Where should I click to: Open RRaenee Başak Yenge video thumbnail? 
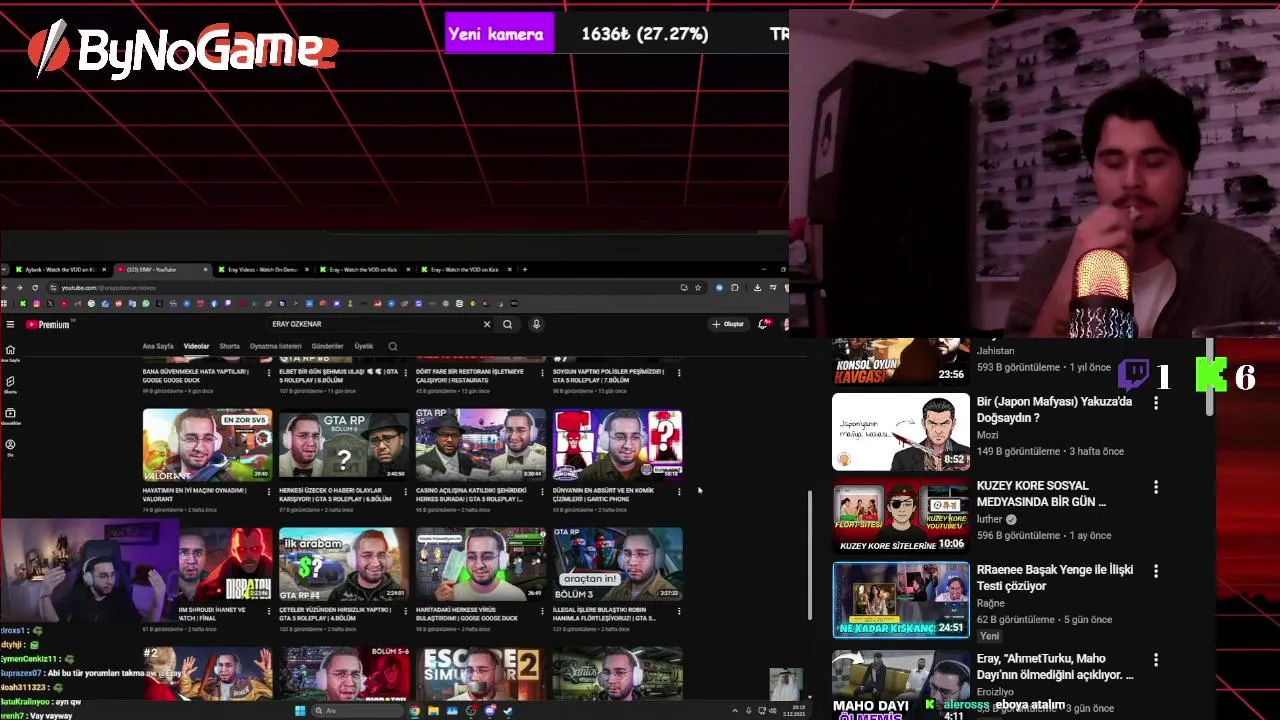[901, 600]
